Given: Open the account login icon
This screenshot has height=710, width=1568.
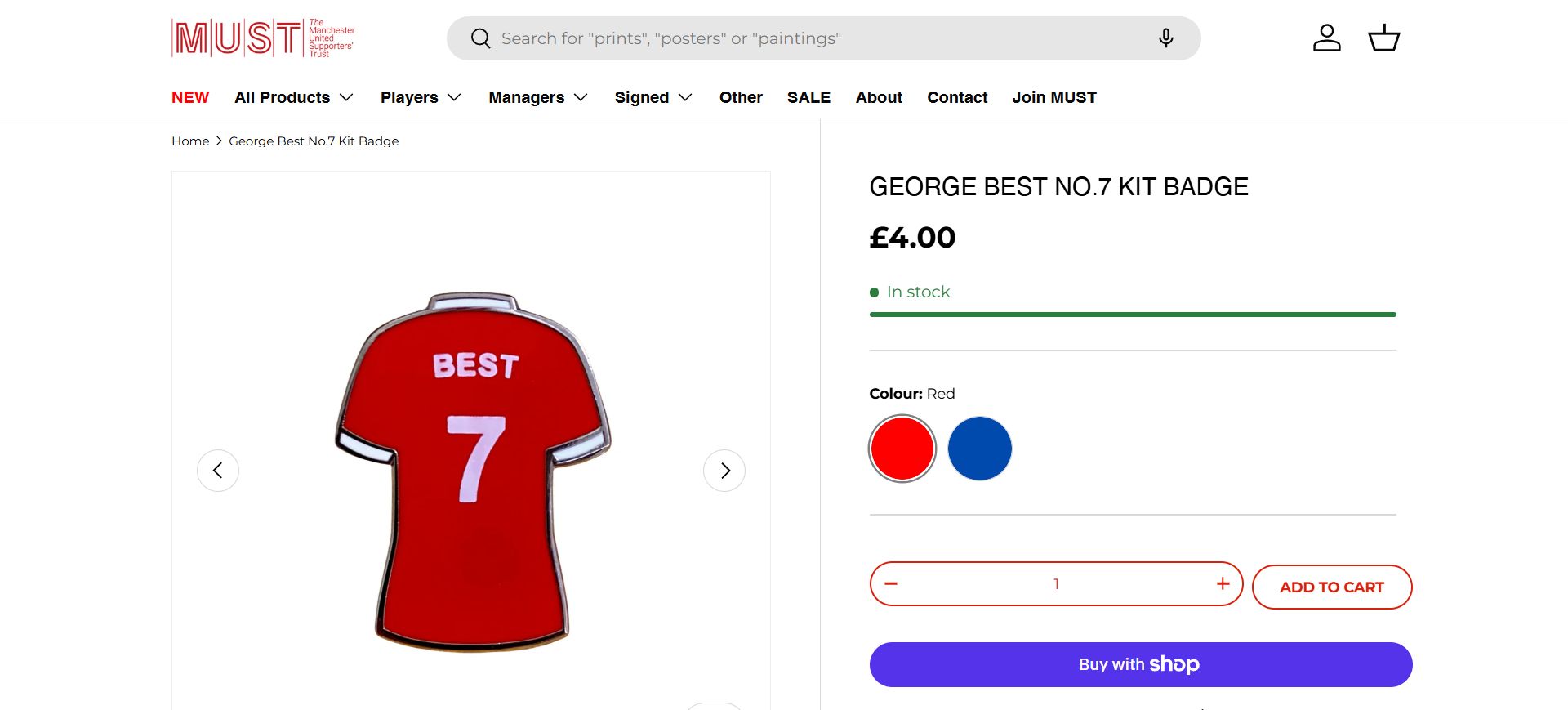Looking at the screenshot, I should pos(1326,38).
